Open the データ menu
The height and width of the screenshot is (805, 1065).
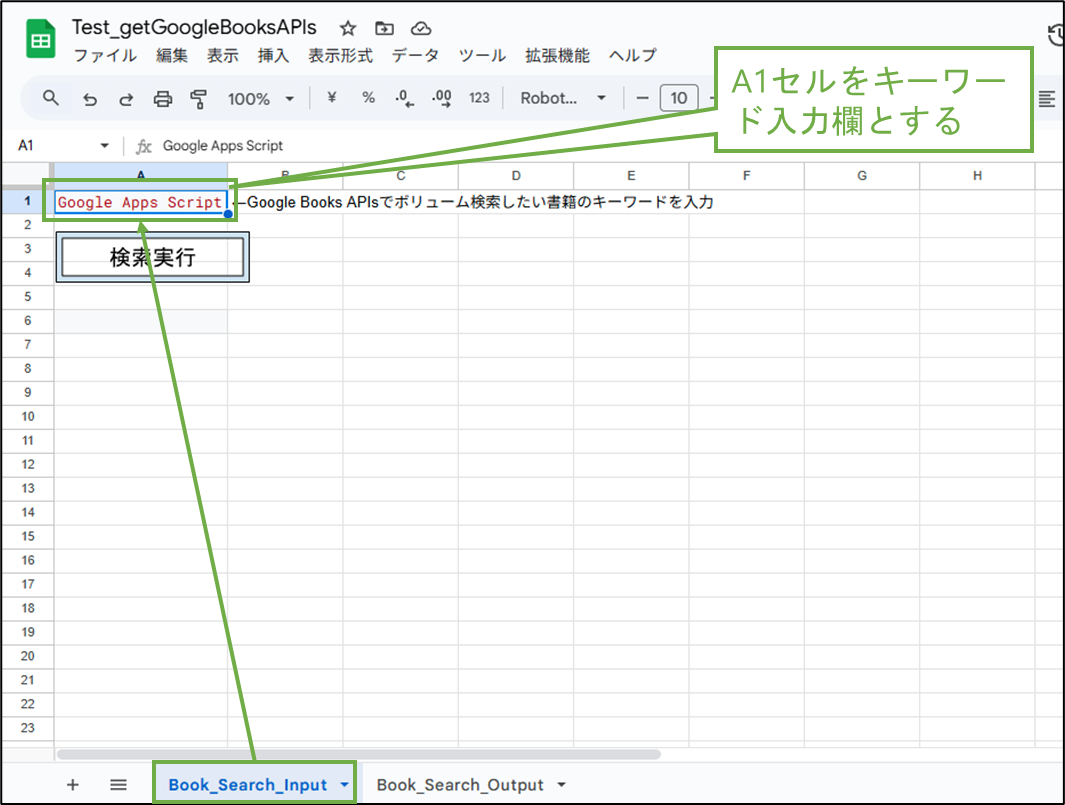[x=415, y=56]
